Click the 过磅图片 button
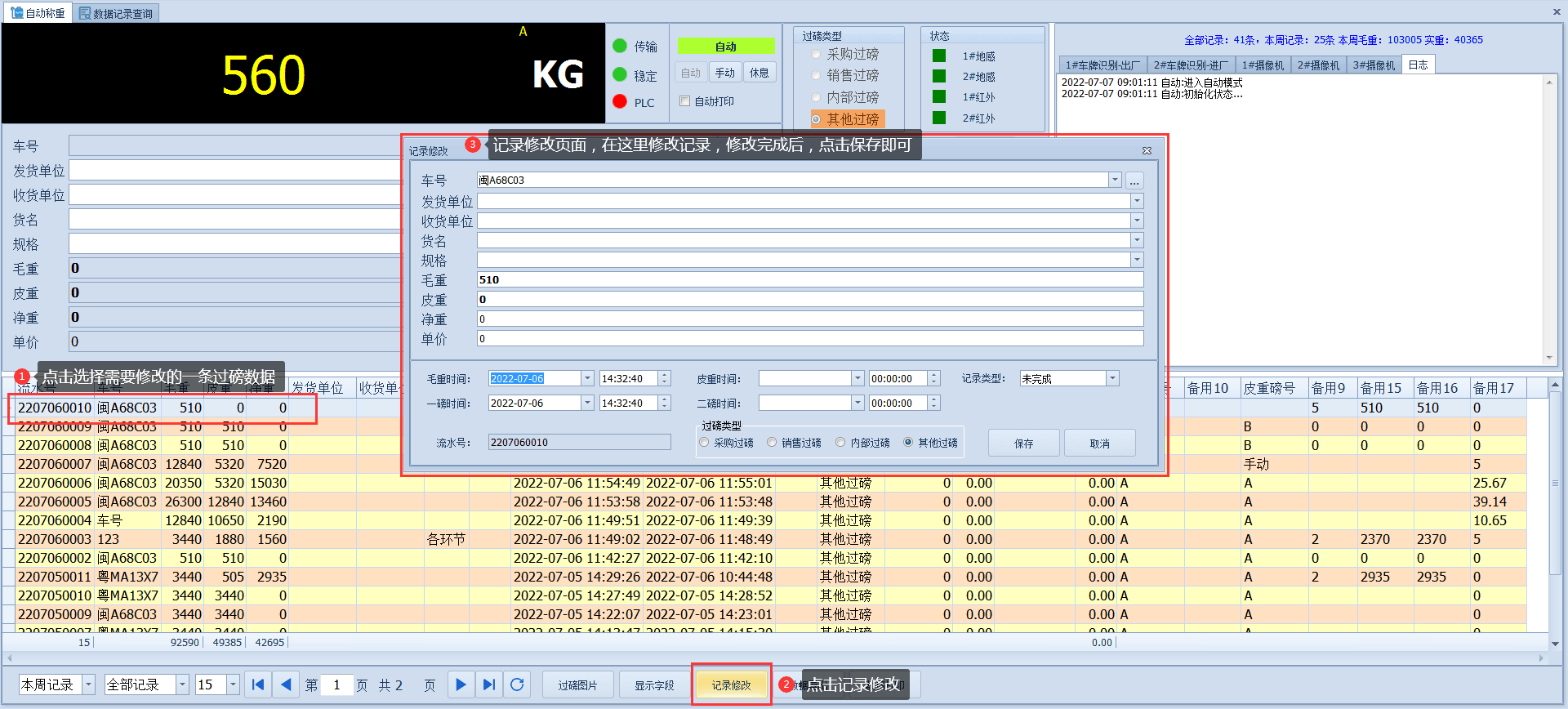Image resolution: width=1568 pixels, height=709 pixels. tap(577, 684)
